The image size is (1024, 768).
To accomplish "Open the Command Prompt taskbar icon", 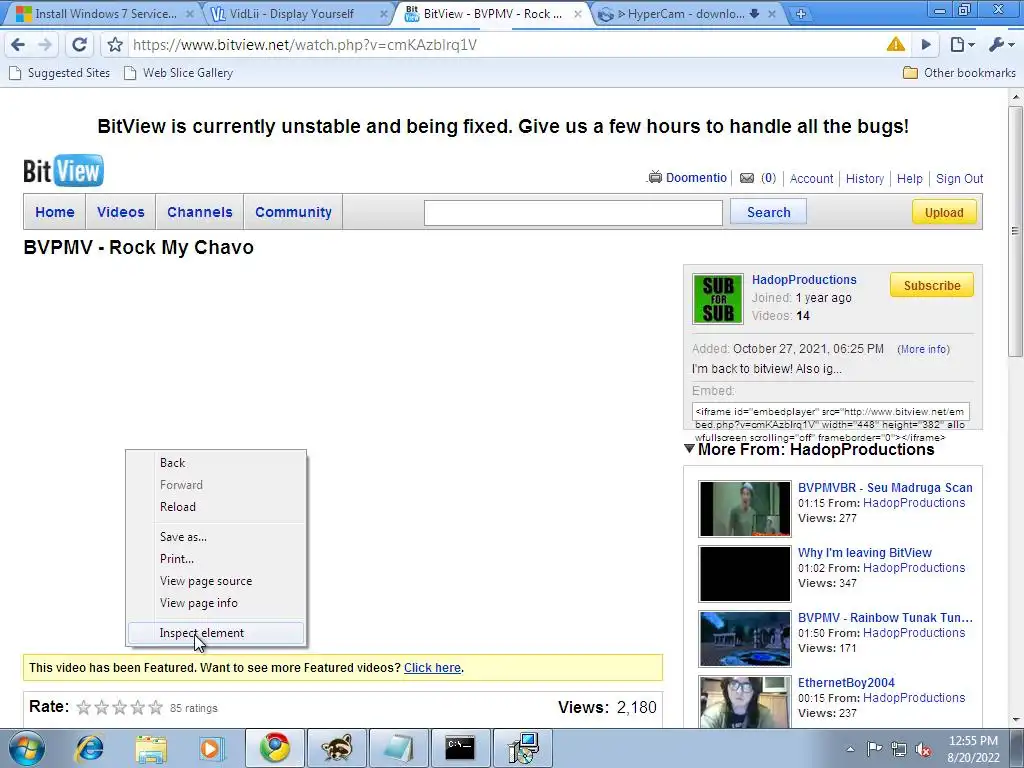I will click(460, 748).
